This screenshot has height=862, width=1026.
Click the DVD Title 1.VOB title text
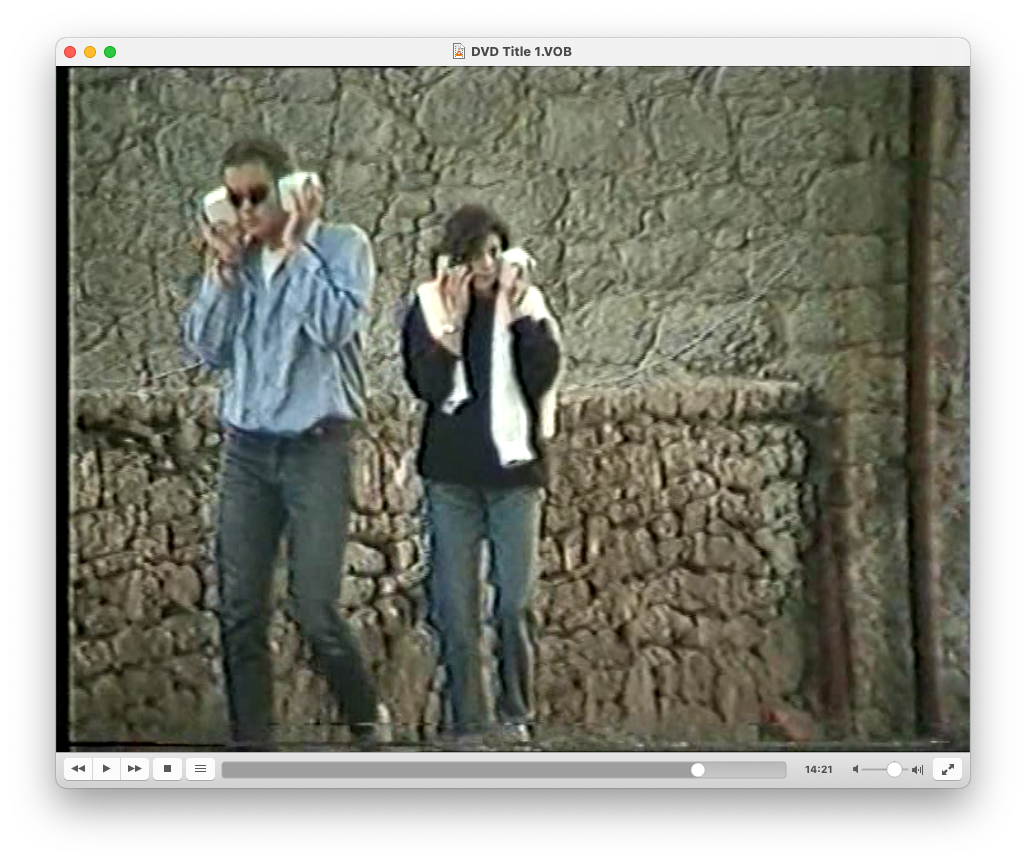coord(521,52)
